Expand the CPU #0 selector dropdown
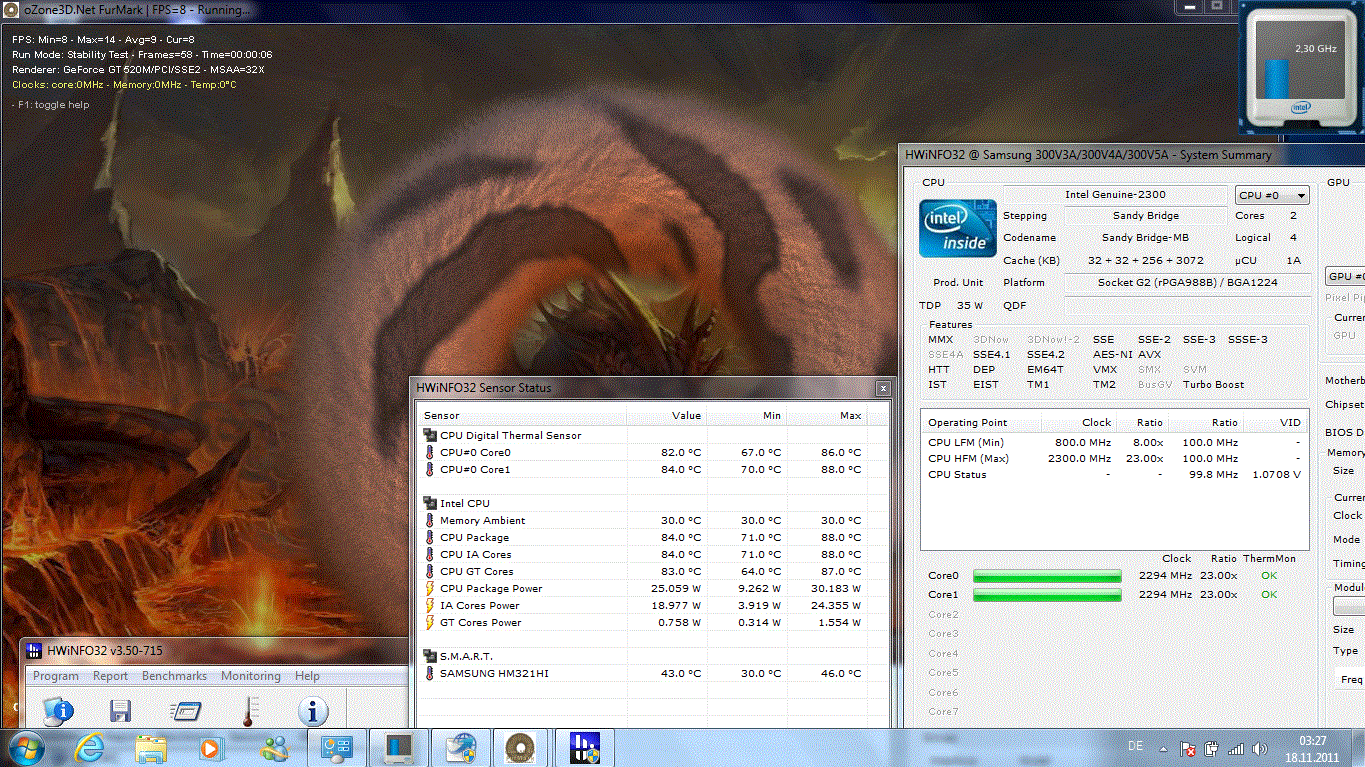This screenshot has height=767, width=1365. click(x=1272, y=195)
